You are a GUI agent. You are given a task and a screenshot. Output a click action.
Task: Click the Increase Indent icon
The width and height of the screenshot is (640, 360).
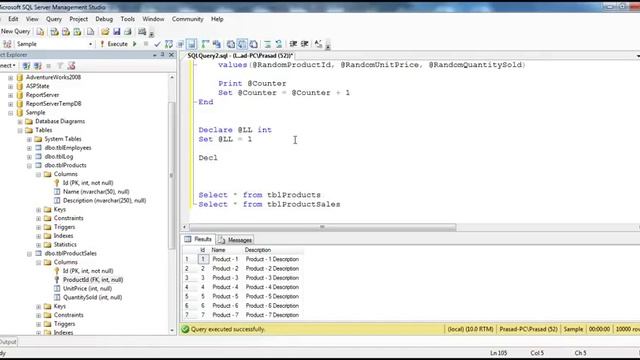click(304, 44)
